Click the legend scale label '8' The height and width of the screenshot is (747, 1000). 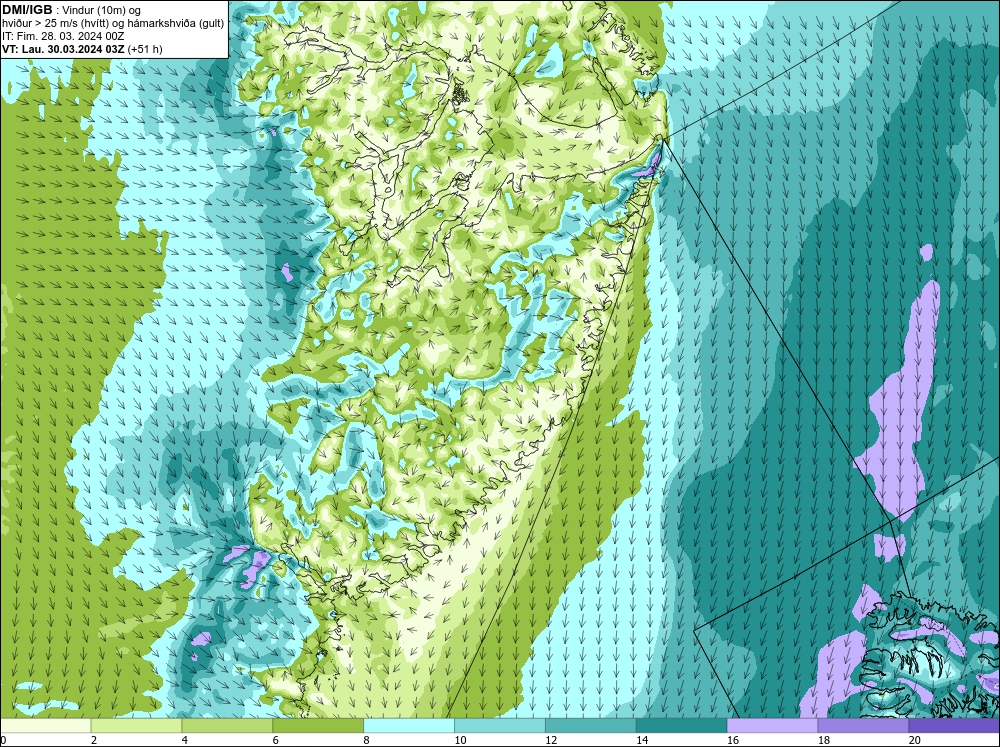(x=367, y=740)
